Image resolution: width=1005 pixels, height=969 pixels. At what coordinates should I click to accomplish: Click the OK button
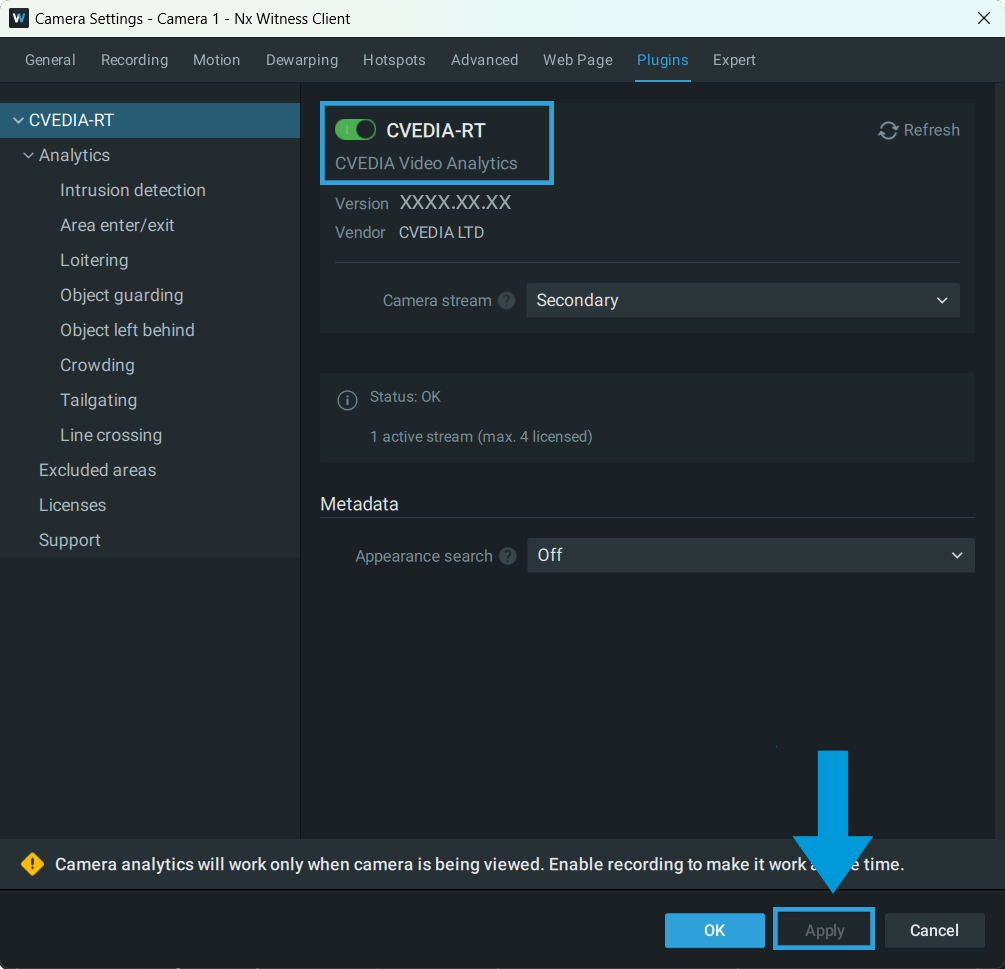point(714,930)
